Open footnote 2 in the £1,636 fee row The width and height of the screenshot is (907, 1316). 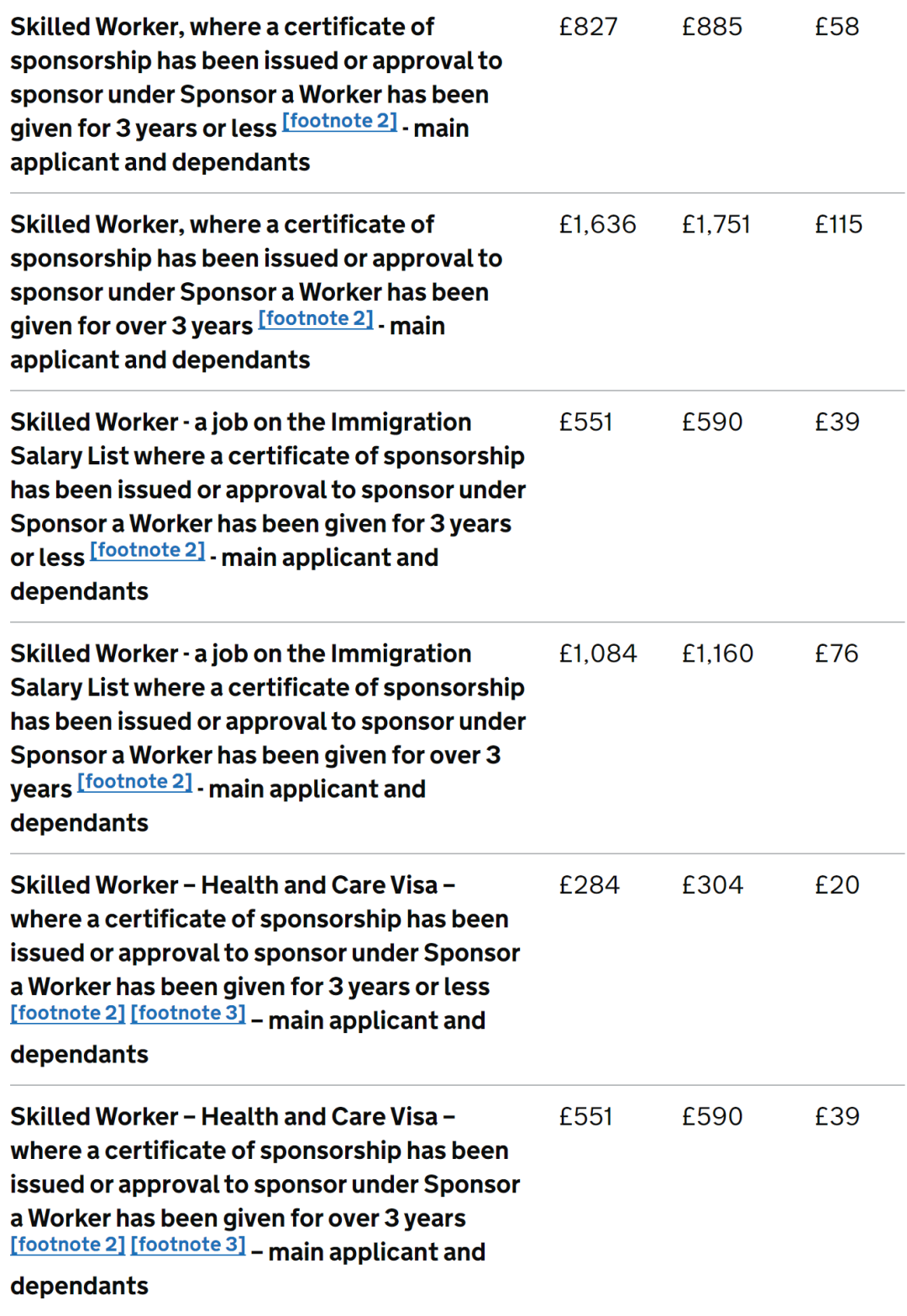(x=316, y=319)
